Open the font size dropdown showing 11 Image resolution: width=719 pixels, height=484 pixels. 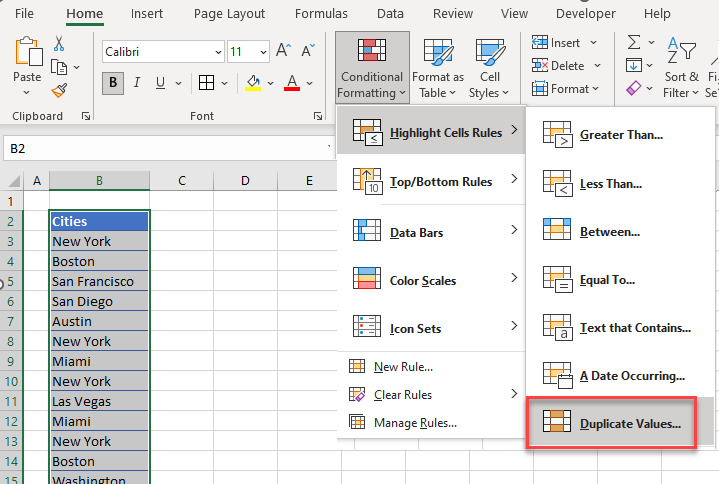(247, 51)
